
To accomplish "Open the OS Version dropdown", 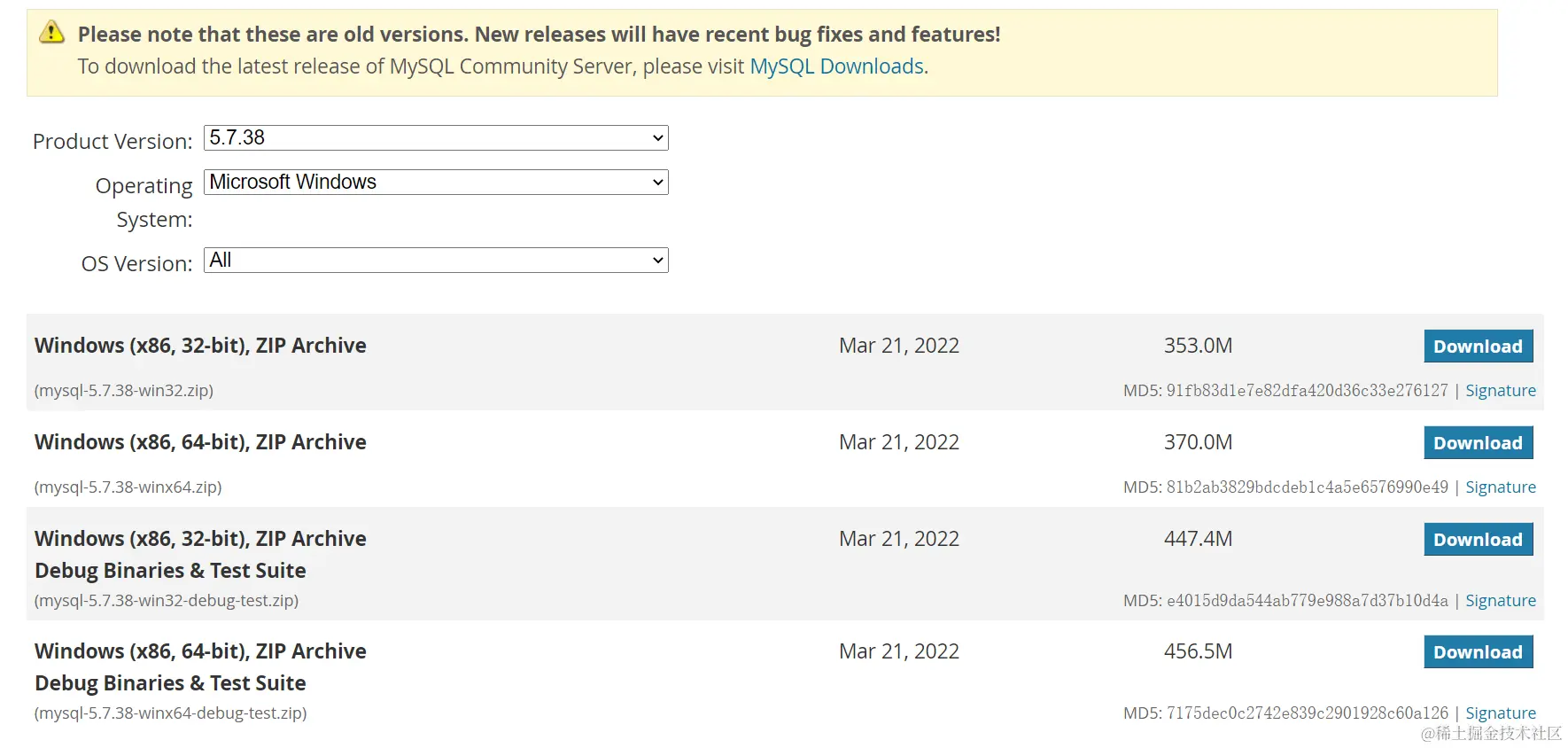I will (435, 261).
